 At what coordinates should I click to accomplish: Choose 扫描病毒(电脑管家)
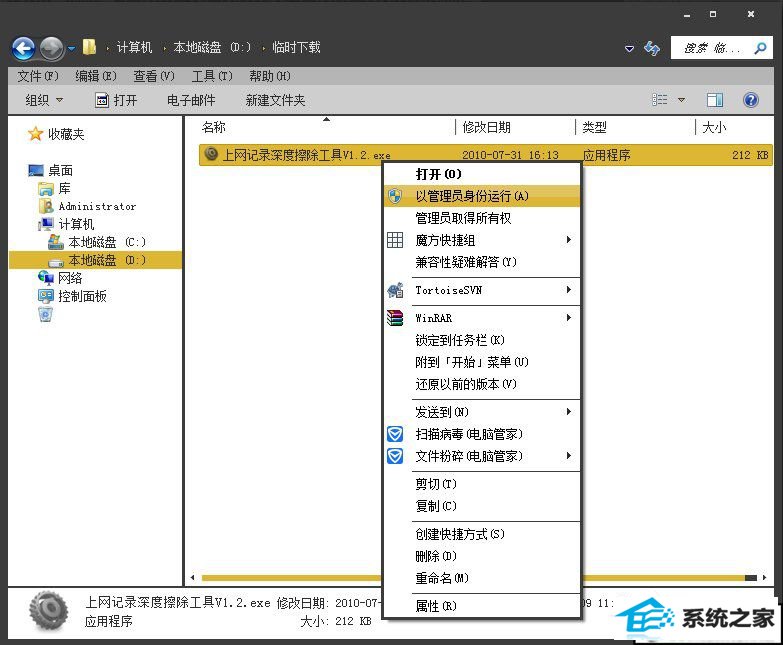[x=481, y=434]
